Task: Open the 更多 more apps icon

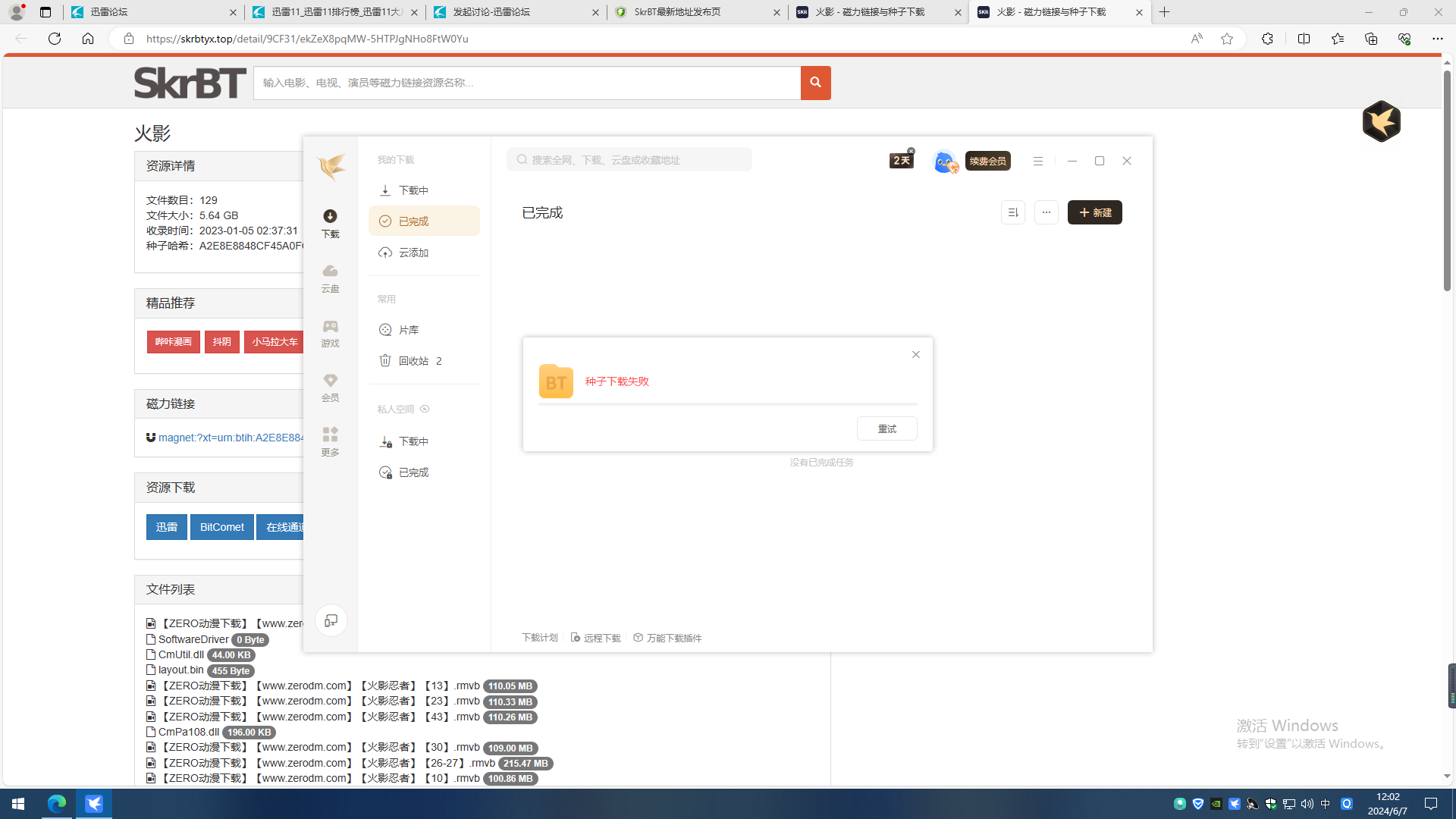Action: tap(330, 441)
